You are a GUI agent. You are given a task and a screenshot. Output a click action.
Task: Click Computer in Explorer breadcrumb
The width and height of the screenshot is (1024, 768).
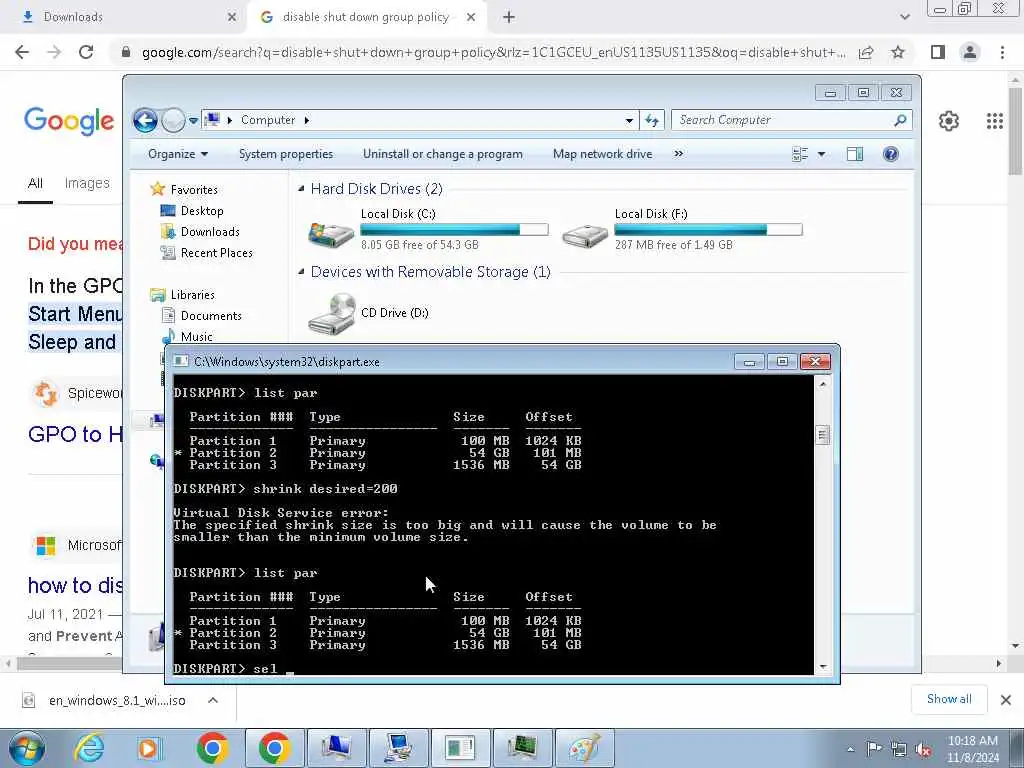tap(268, 120)
